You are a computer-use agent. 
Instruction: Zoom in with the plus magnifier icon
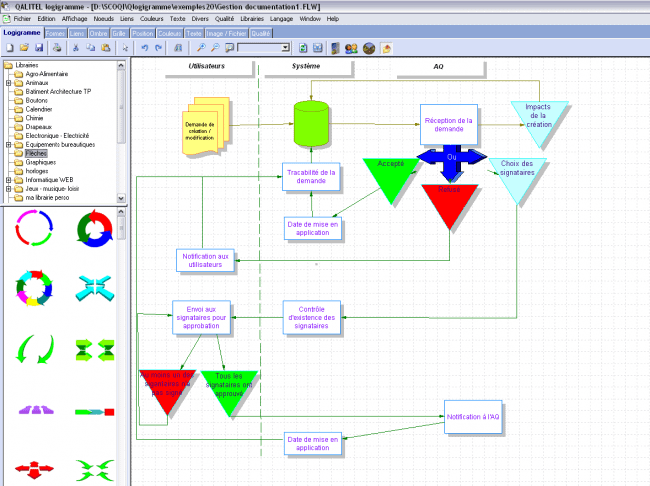(x=201, y=48)
